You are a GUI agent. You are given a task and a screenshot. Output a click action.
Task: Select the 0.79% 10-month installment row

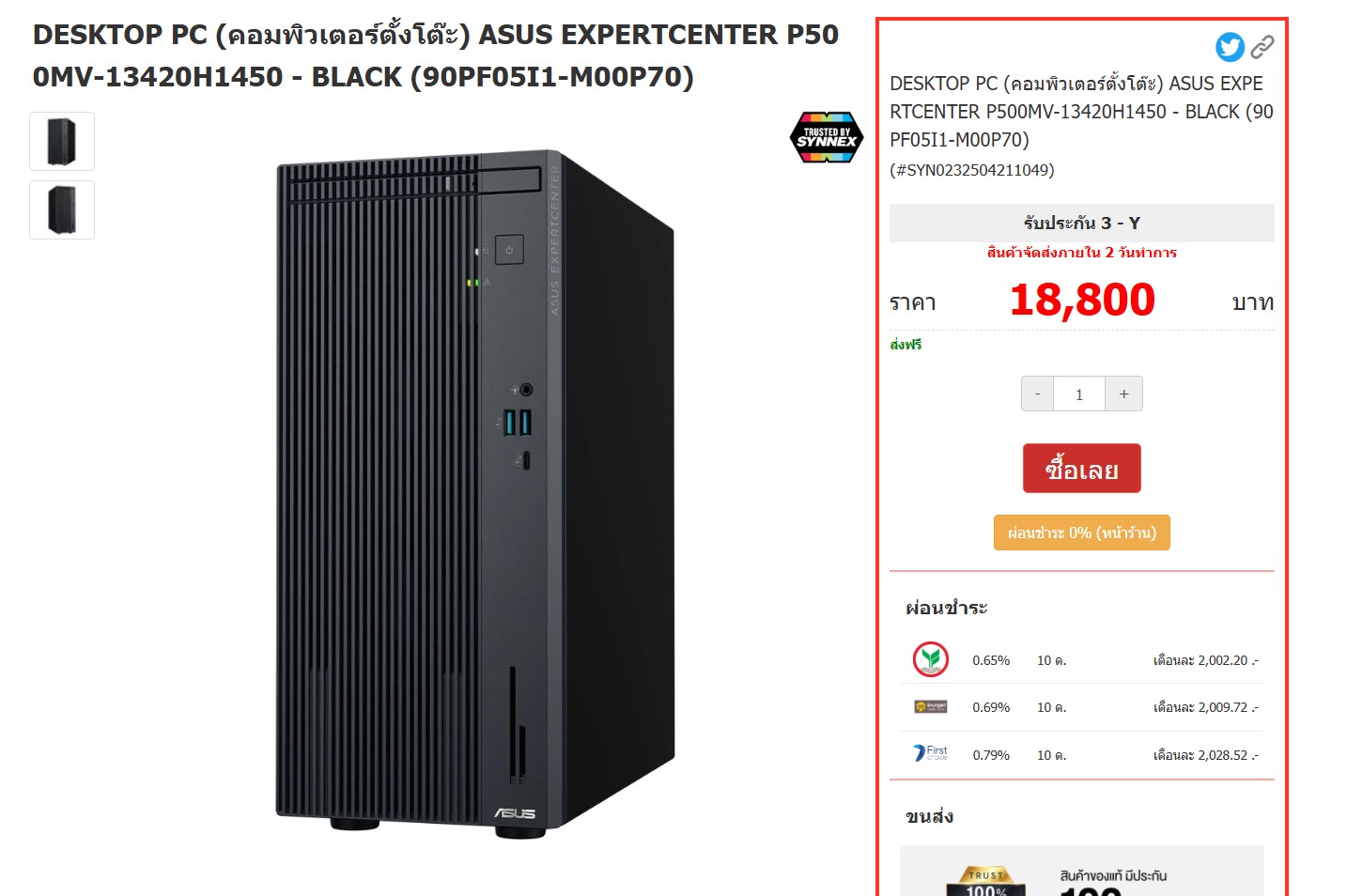[1082, 755]
